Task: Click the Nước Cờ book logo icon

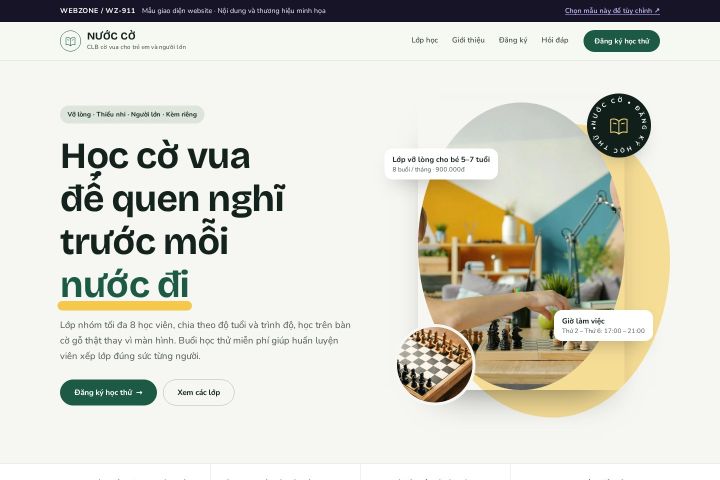Action: [70, 41]
